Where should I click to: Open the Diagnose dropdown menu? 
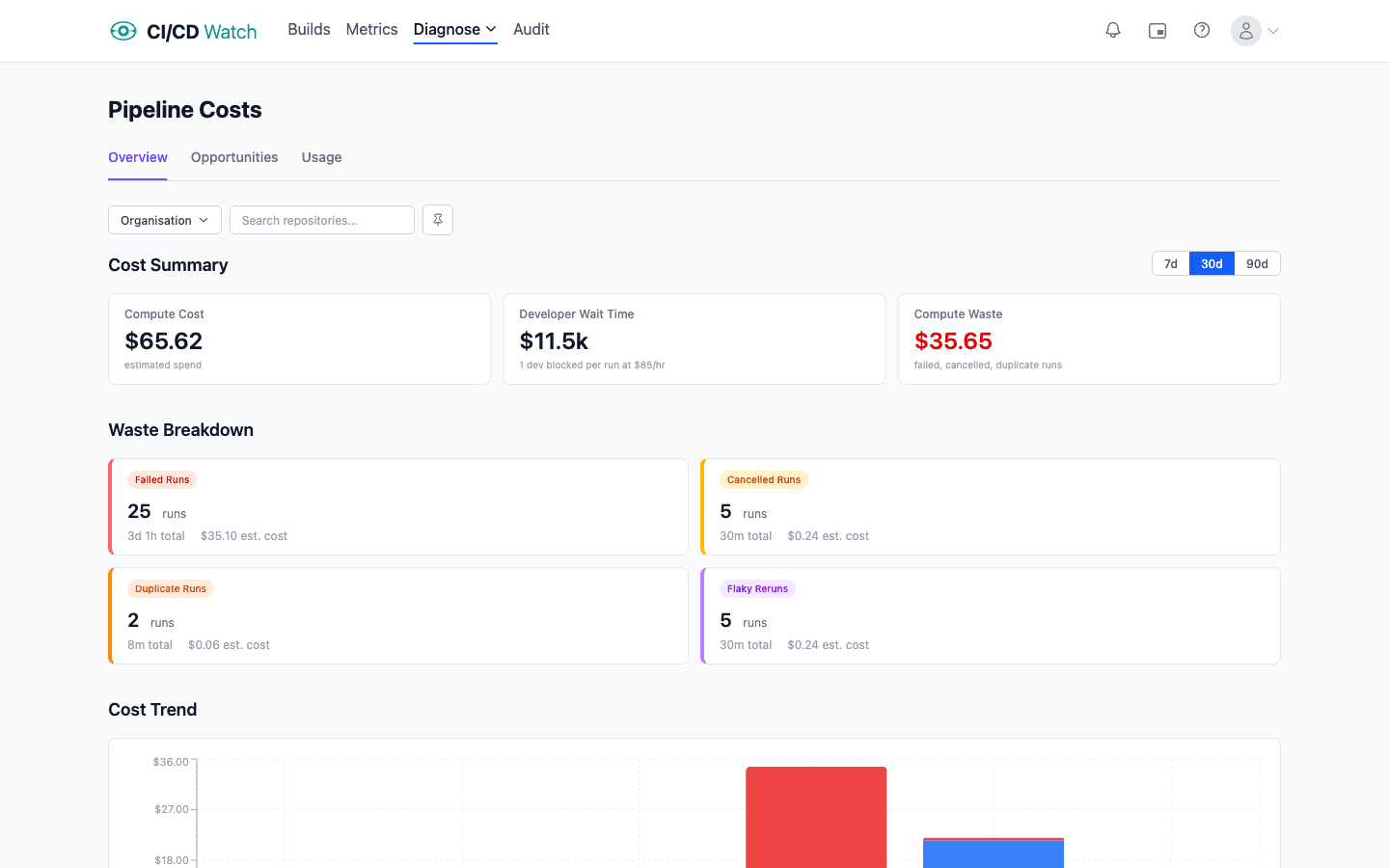(x=455, y=30)
